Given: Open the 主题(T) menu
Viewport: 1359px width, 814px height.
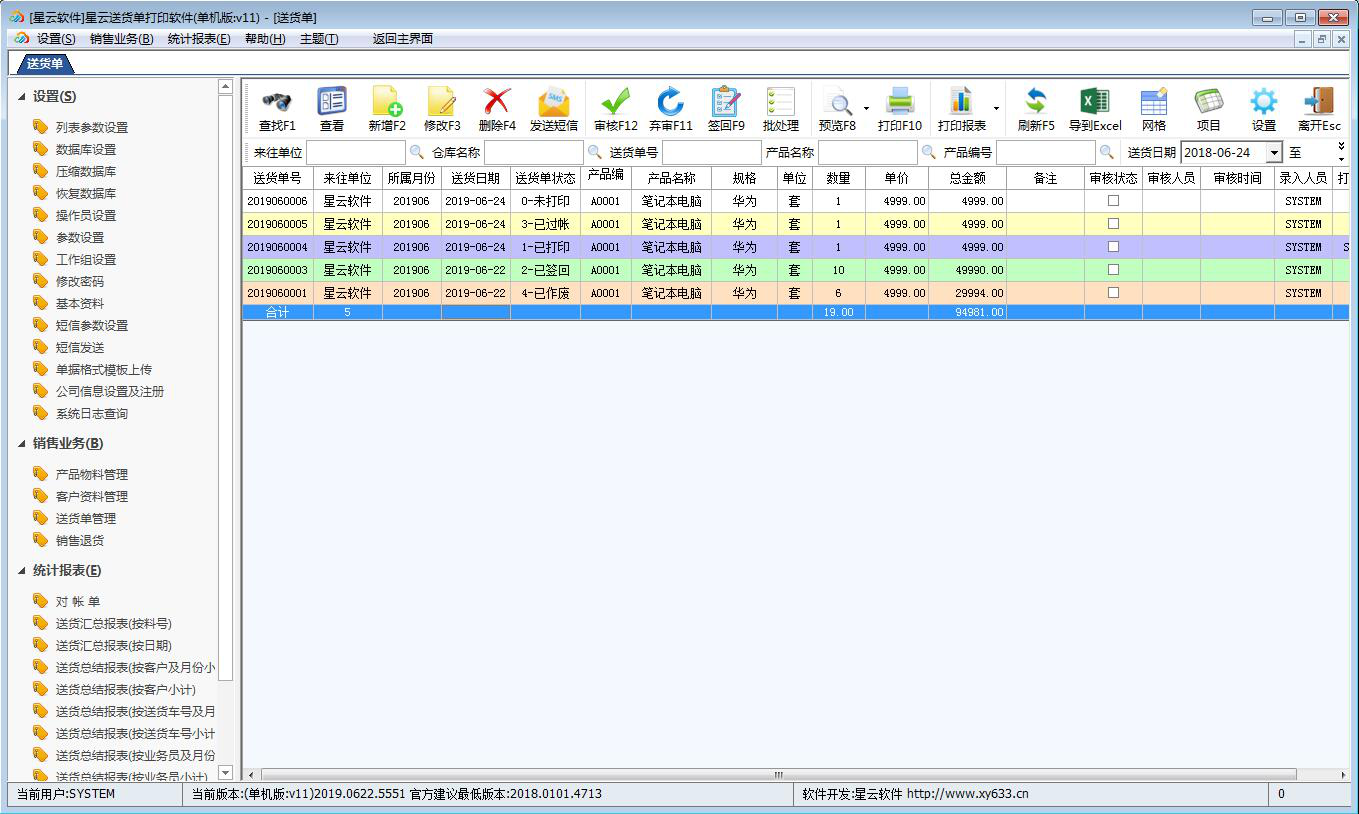Looking at the screenshot, I should pyautogui.click(x=318, y=39).
